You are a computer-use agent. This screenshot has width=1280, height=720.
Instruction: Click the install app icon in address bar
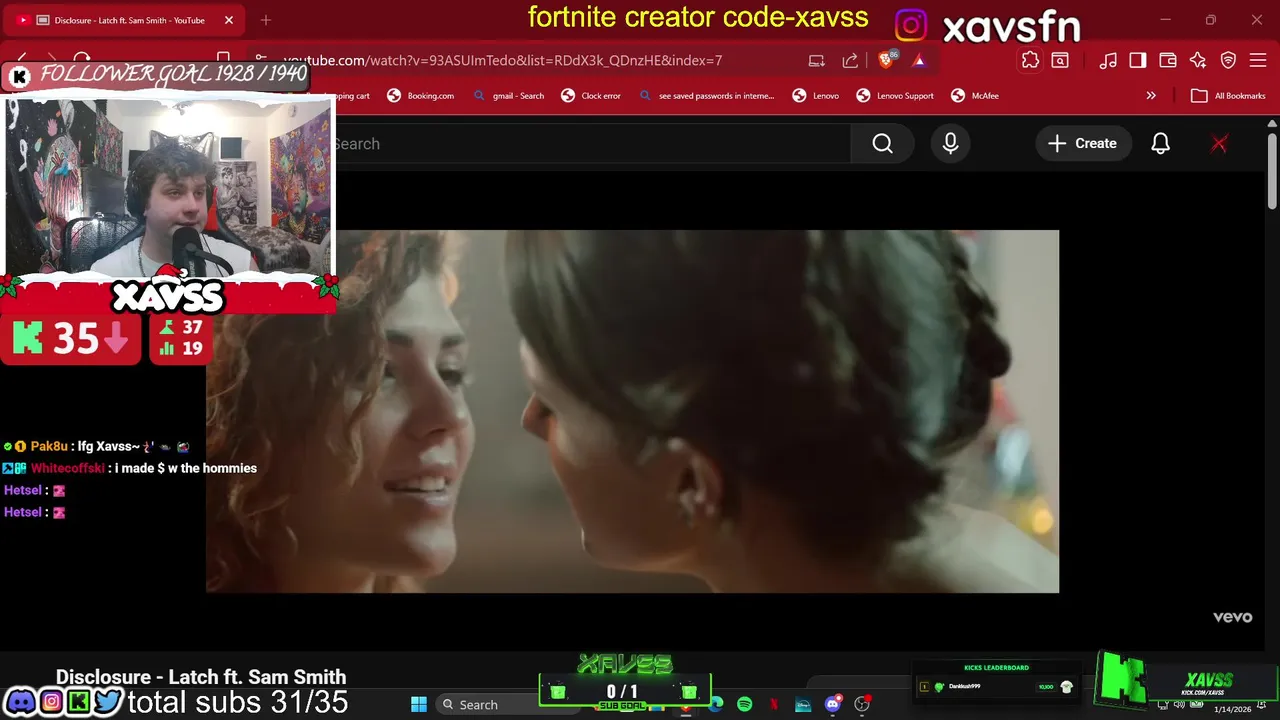tap(817, 60)
